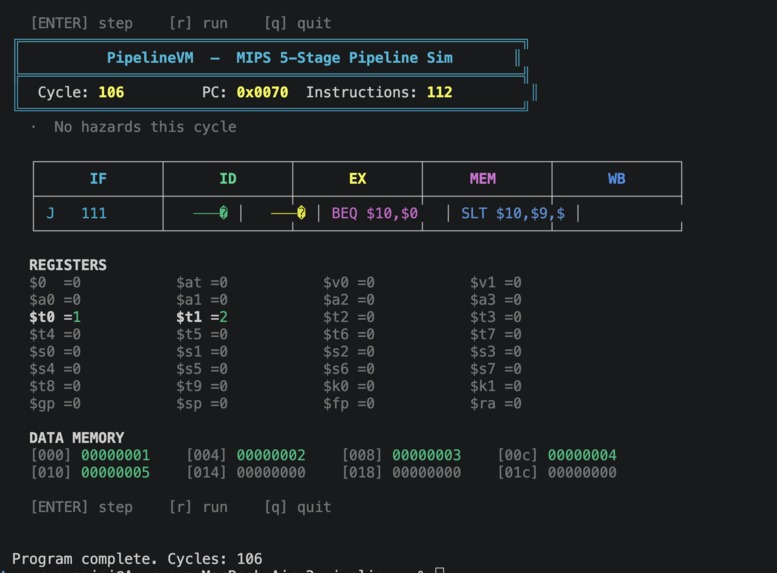Select register entry '$sp =0'
The height and width of the screenshot is (573, 777).
[202, 404]
